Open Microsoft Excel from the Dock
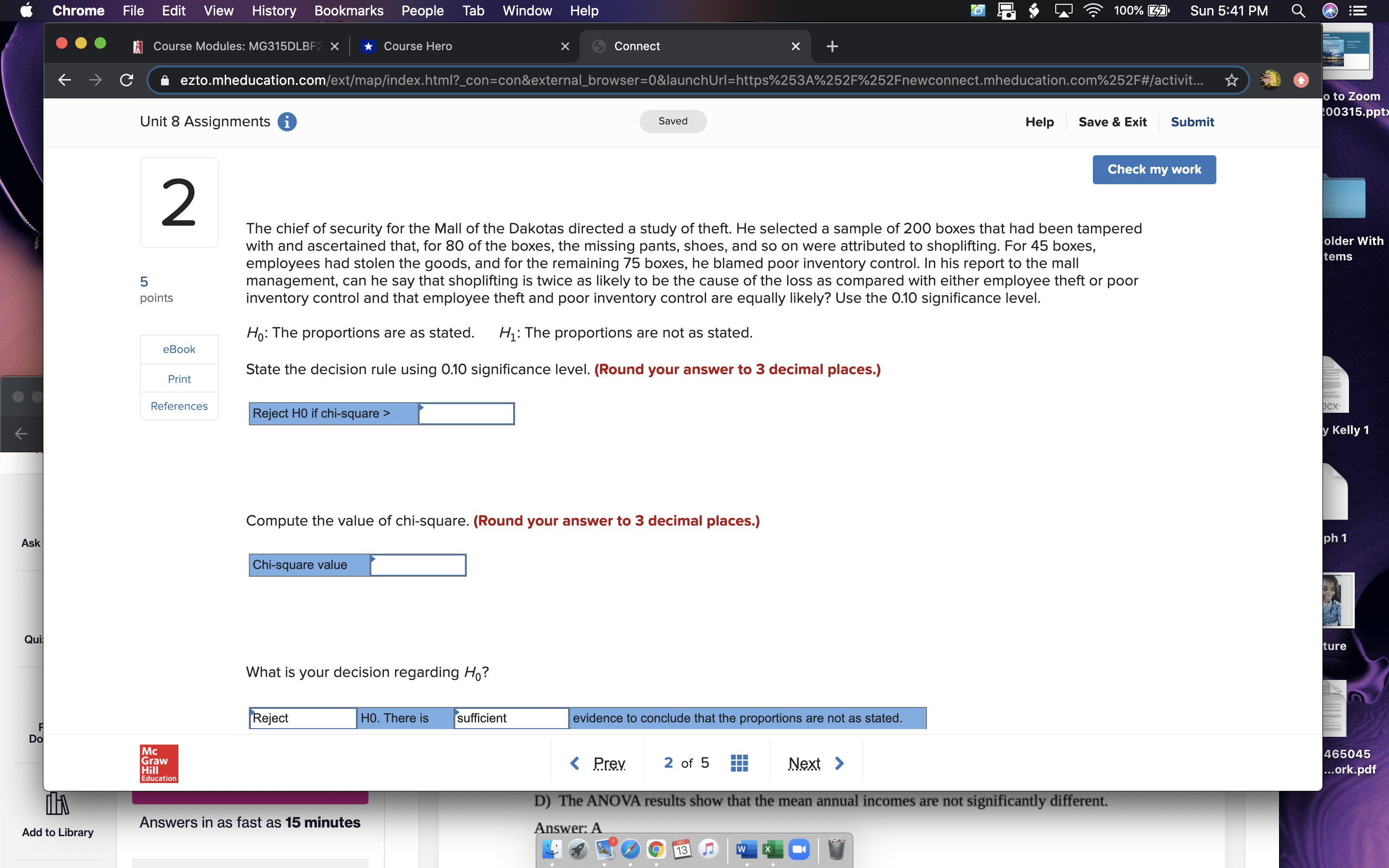Screen dimensions: 1389x868 tap(772, 849)
